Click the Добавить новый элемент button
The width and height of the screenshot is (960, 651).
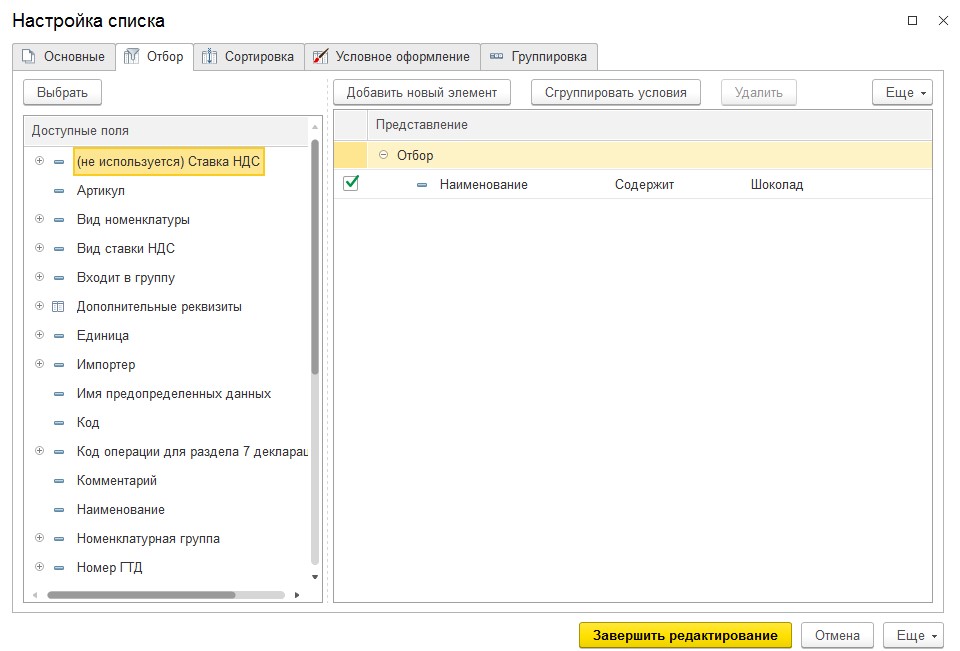[x=421, y=93]
